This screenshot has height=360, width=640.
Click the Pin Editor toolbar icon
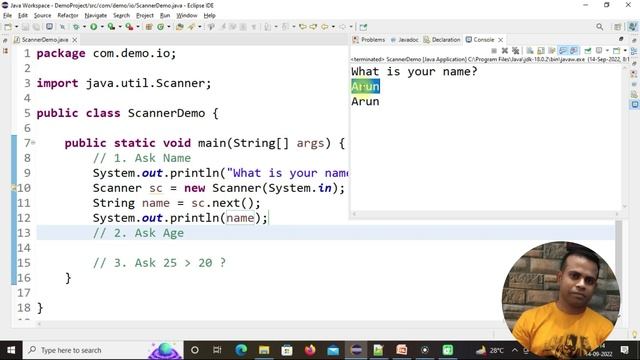(363, 27)
